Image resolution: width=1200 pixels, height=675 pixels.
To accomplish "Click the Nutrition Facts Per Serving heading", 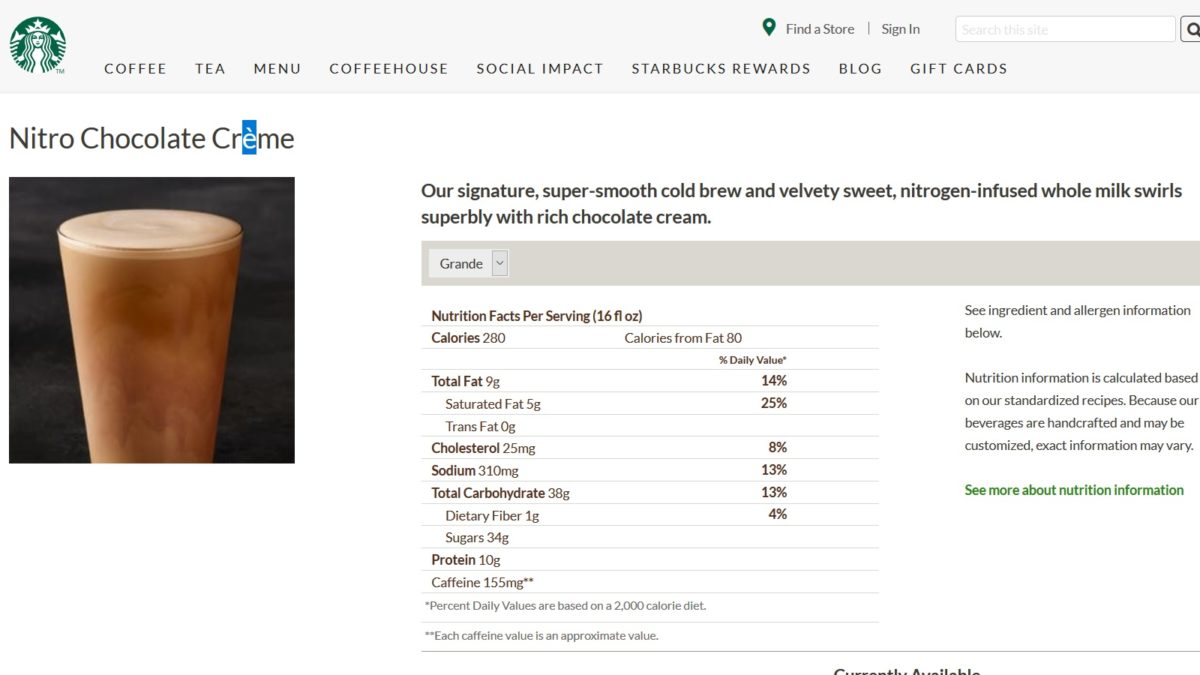I will point(537,315).
